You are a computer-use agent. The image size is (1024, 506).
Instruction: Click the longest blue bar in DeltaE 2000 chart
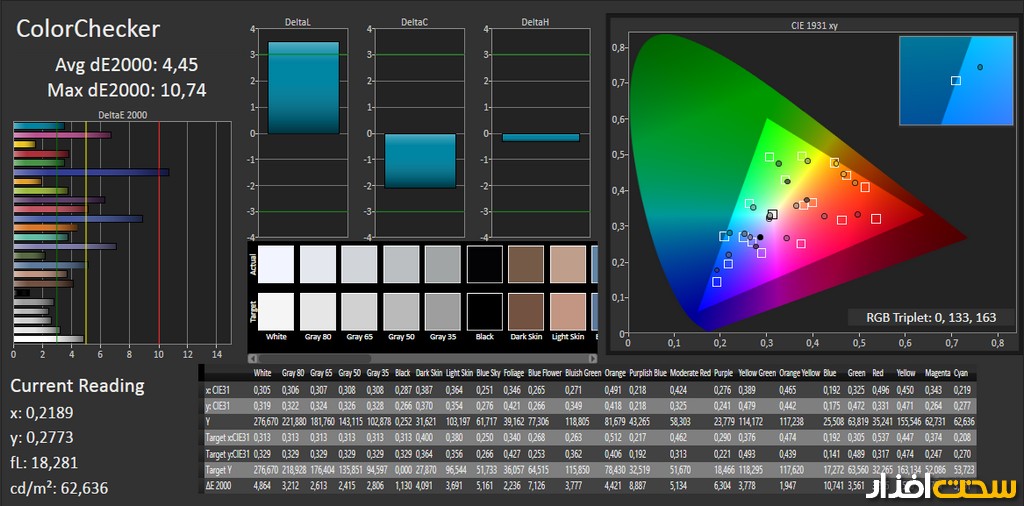[91, 172]
